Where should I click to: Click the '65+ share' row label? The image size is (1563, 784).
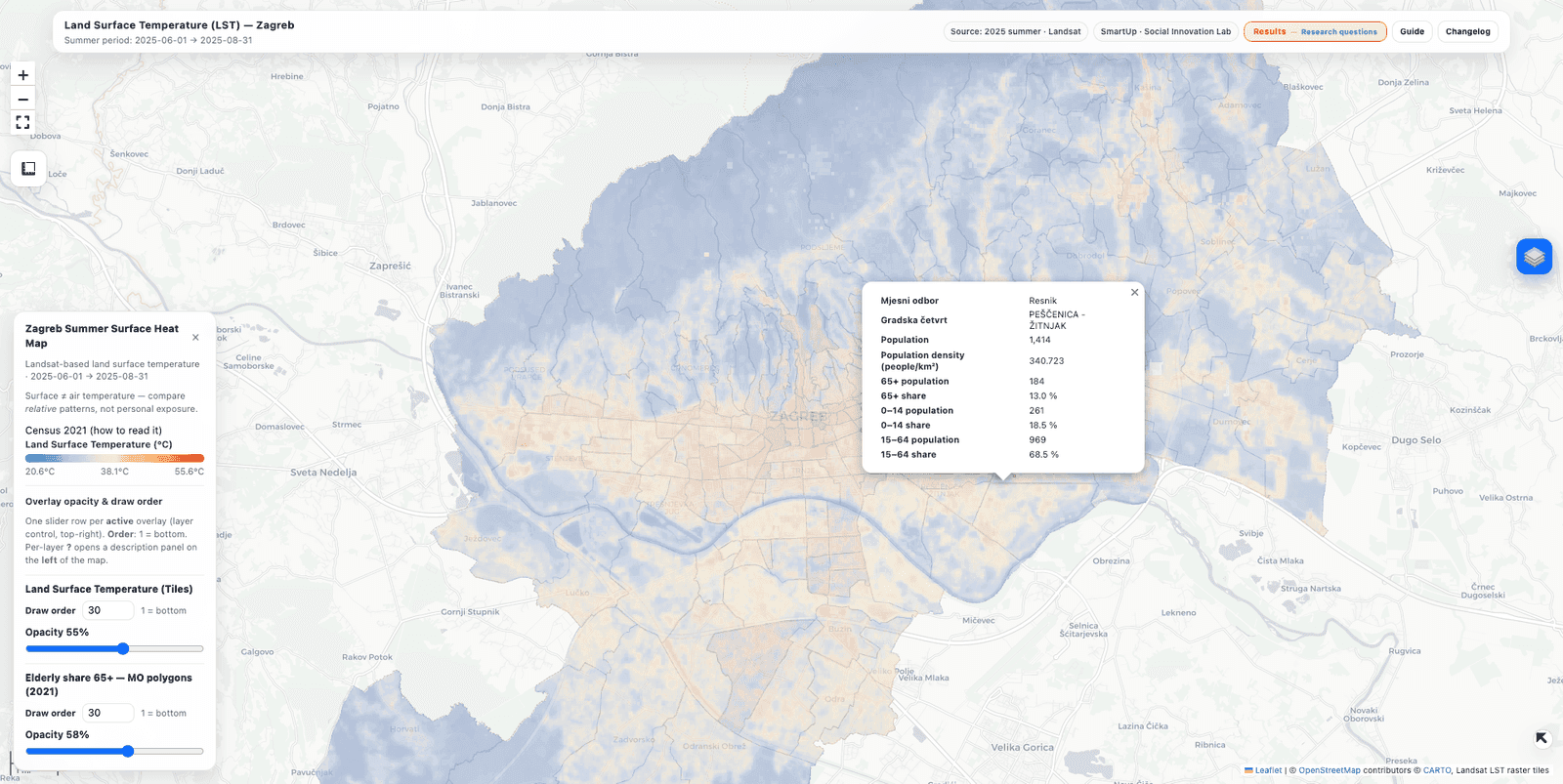(904, 396)
